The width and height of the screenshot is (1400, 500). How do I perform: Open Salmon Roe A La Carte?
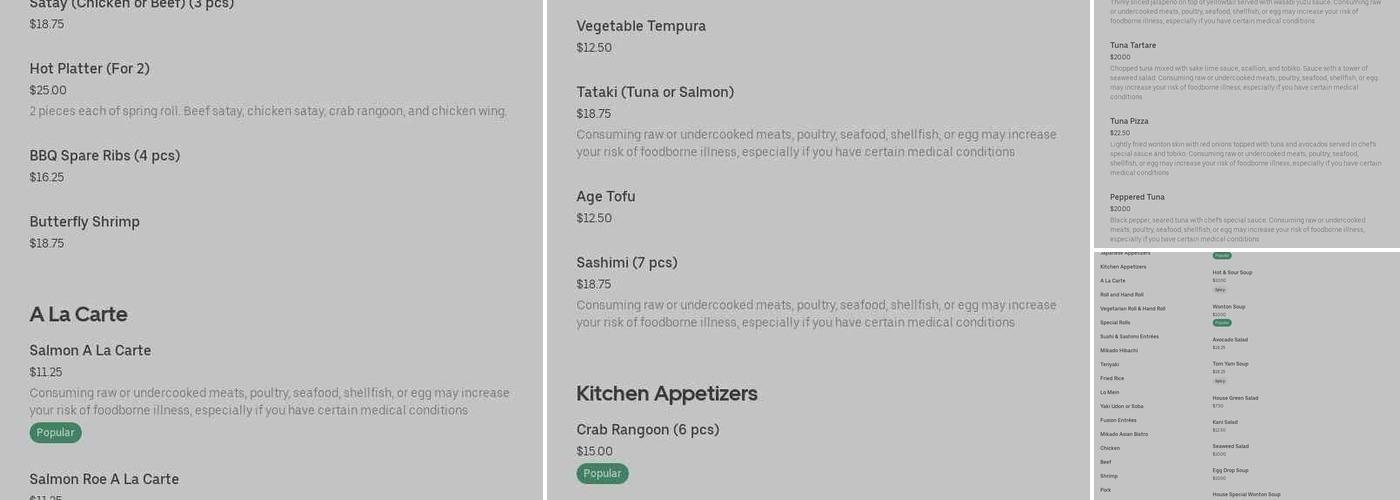[104, 480]
